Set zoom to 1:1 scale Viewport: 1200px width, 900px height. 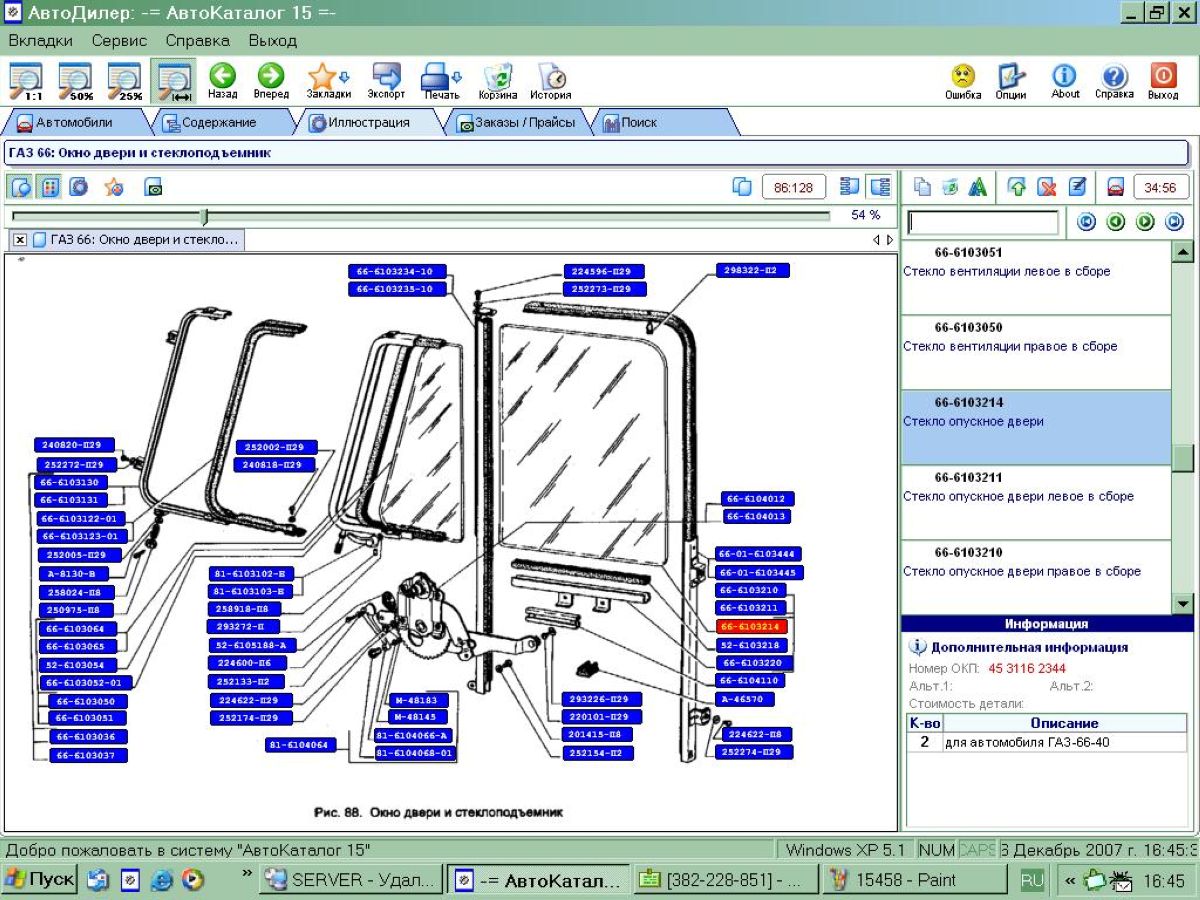pos(26,80)
